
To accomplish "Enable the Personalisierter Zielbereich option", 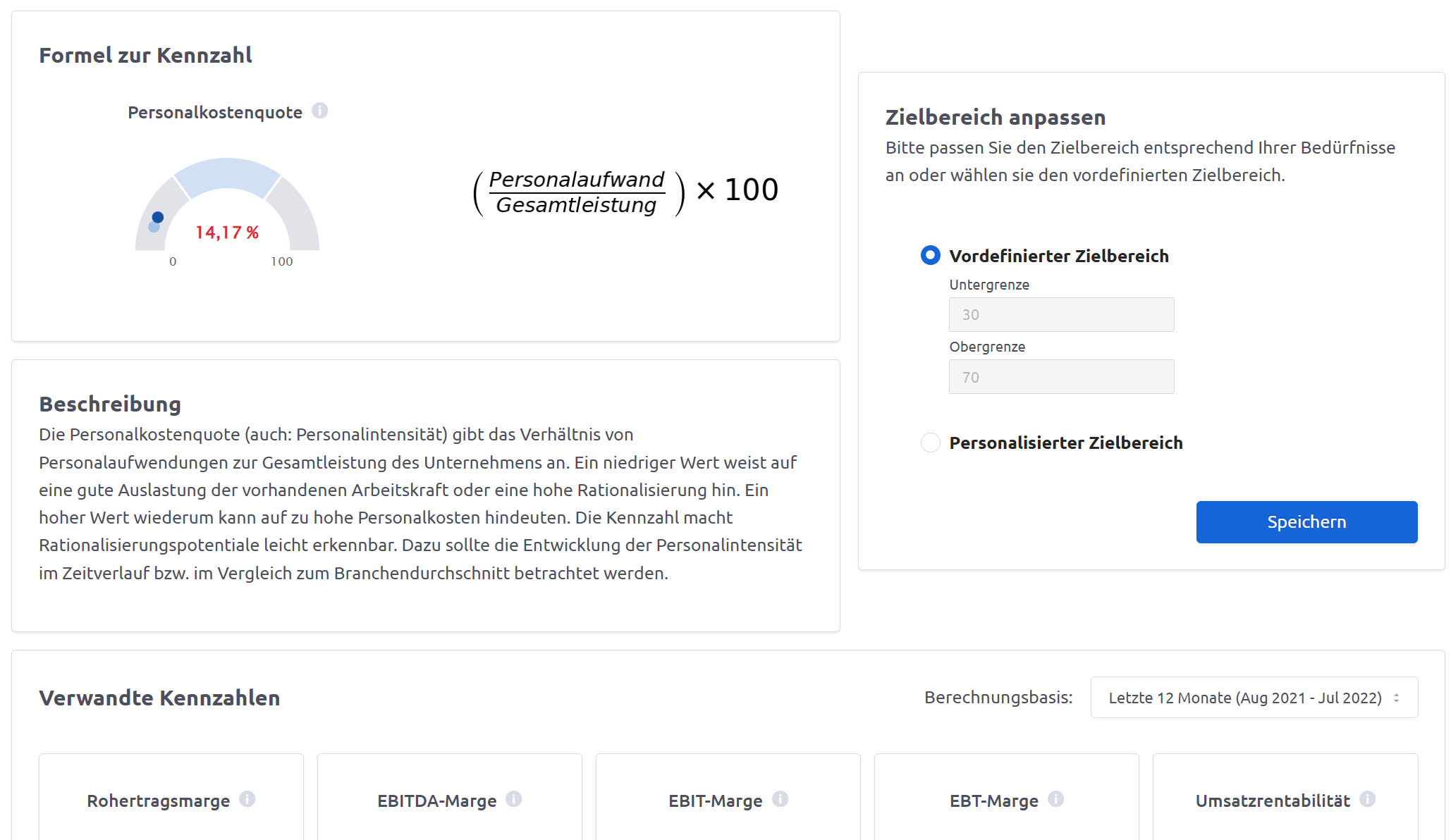I will (x=930, y=443).
